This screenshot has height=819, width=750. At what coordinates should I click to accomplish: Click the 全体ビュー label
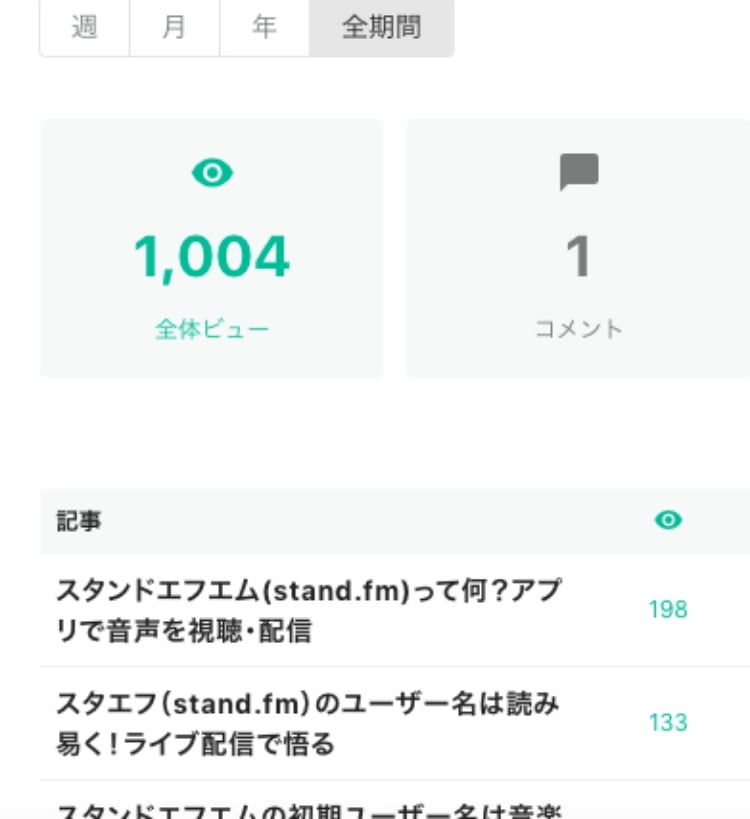212,329
